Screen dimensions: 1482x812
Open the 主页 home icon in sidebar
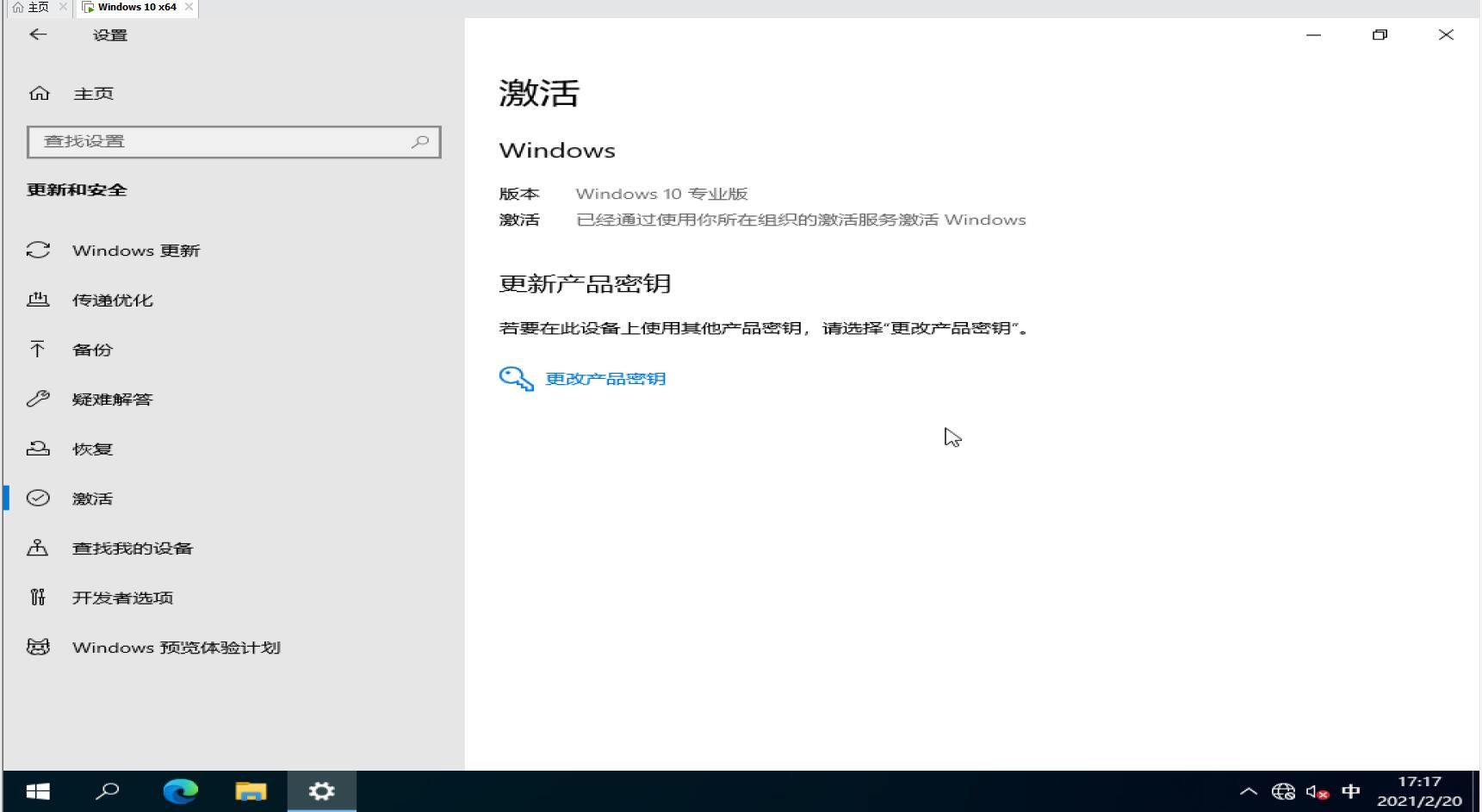point(40,93)
